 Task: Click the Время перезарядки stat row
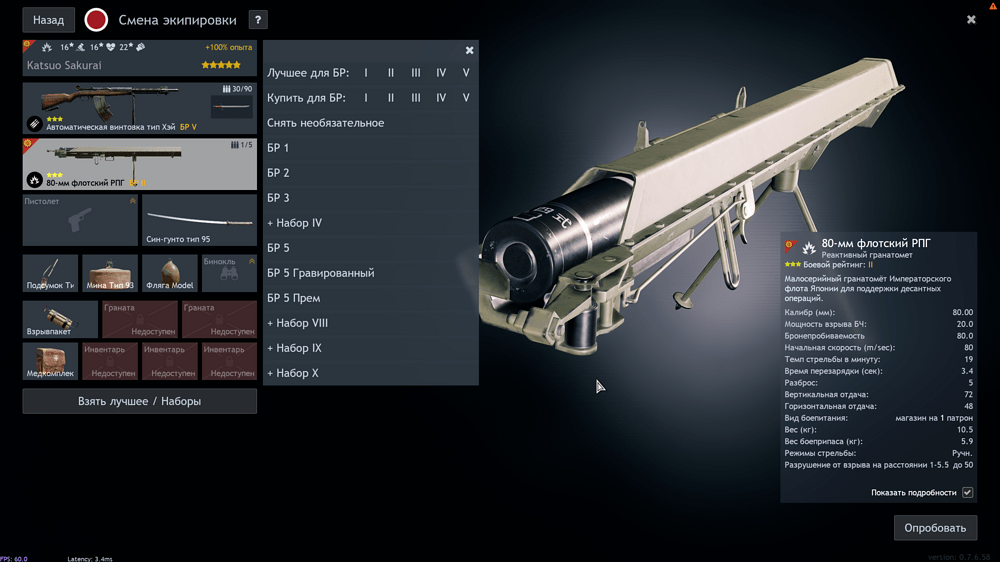878,371
